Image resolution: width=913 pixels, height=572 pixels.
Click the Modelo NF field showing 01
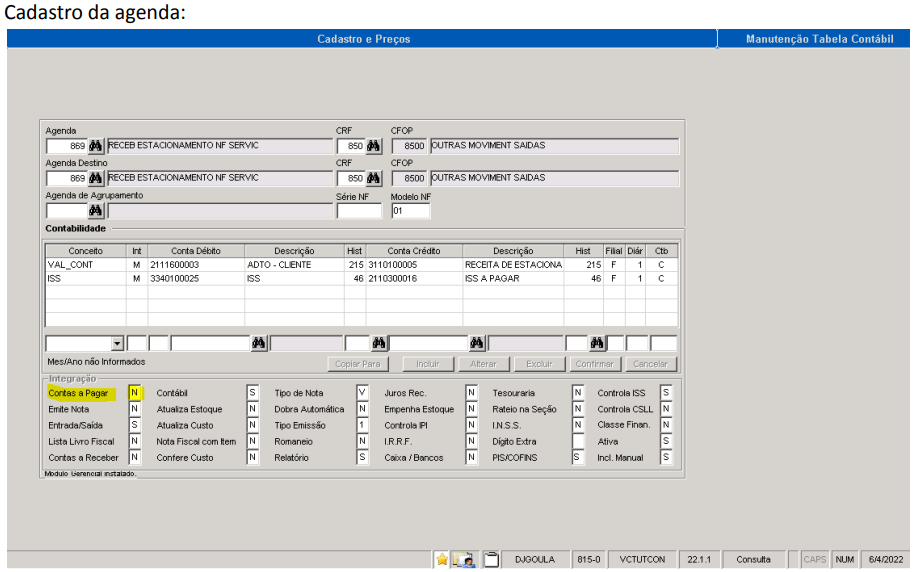tap(411, 211)
